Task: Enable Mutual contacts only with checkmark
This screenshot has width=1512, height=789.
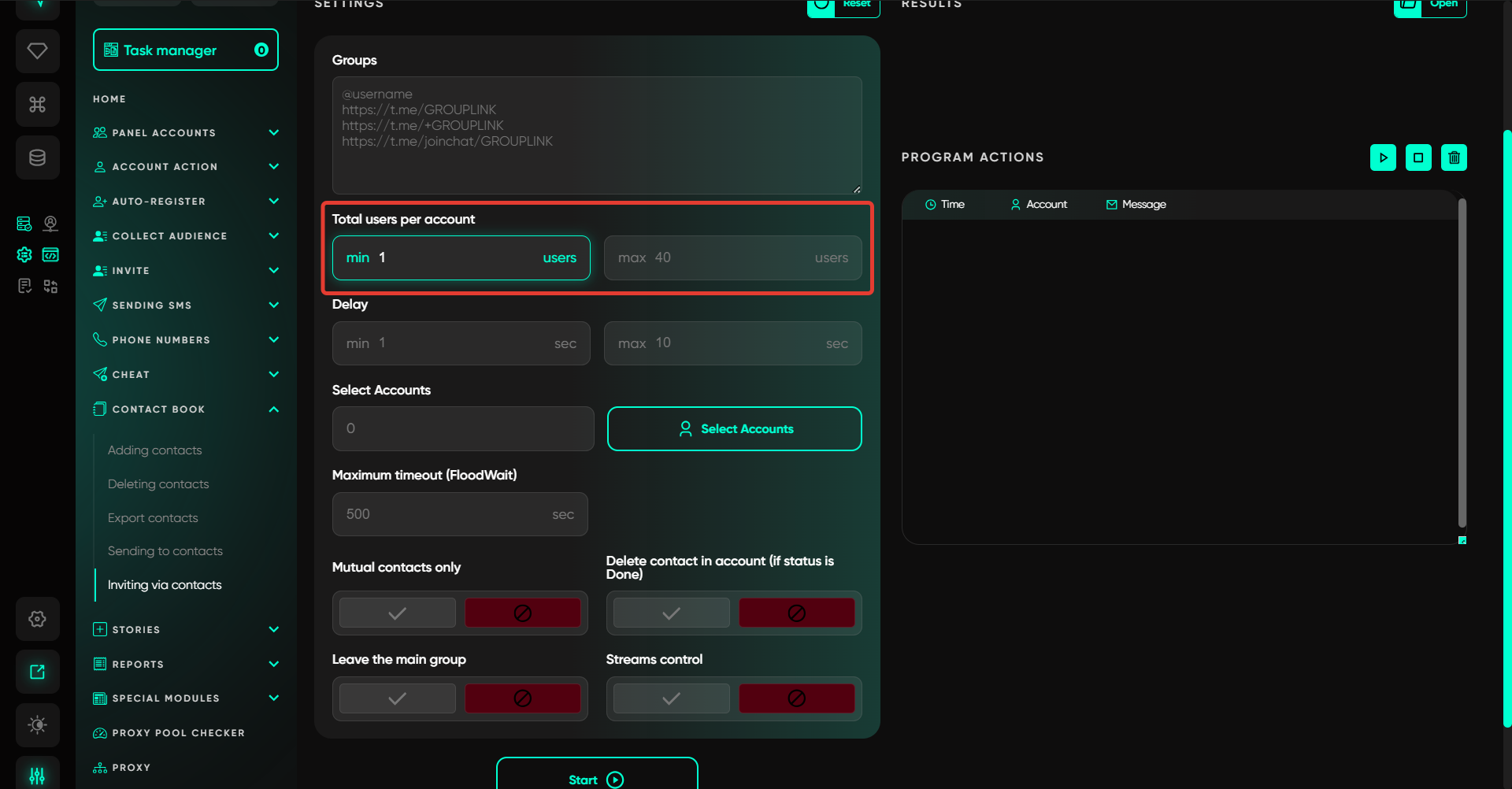Action: point(398,613)
